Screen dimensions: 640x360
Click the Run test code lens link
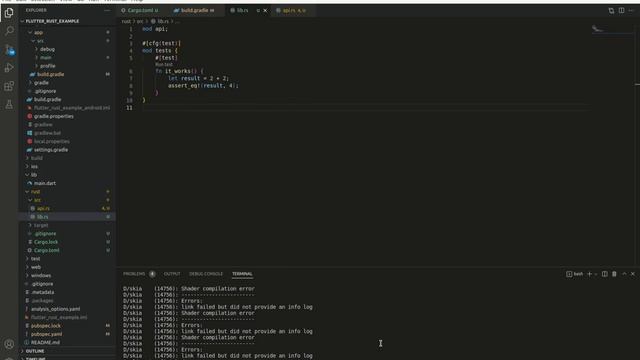pos(164,64)
